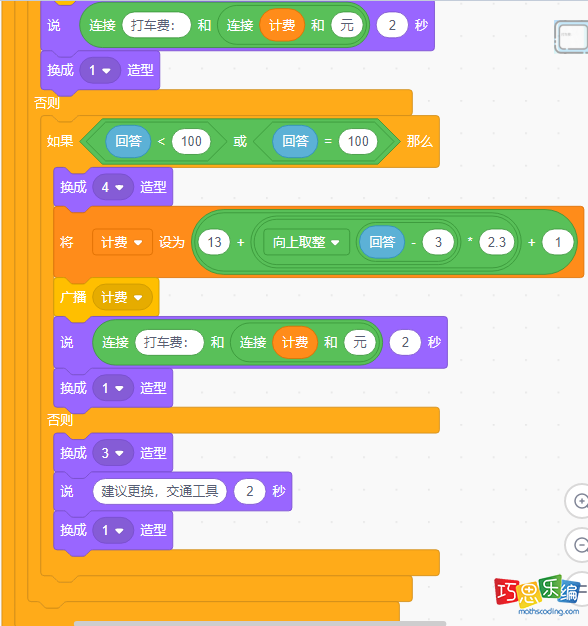Edit the 100 value in the equals comparison

coord(358,141)
